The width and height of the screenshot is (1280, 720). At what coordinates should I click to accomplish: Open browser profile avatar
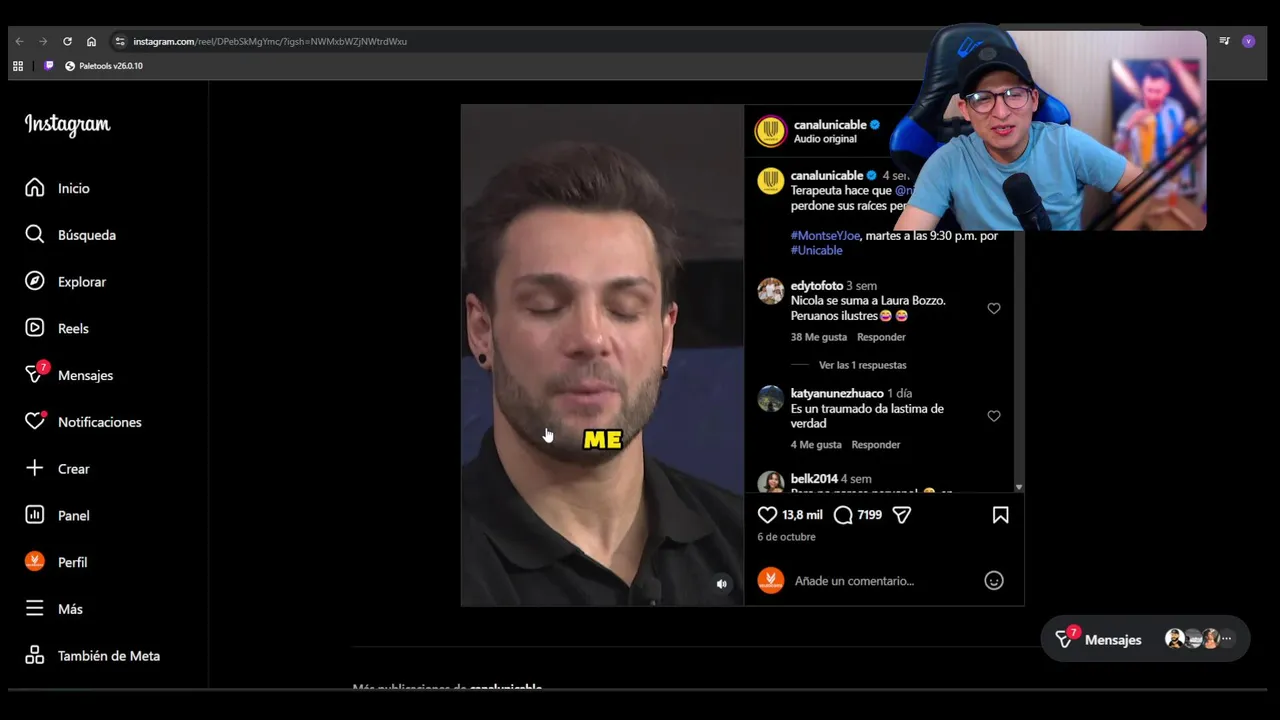(x=1248, y=41)
